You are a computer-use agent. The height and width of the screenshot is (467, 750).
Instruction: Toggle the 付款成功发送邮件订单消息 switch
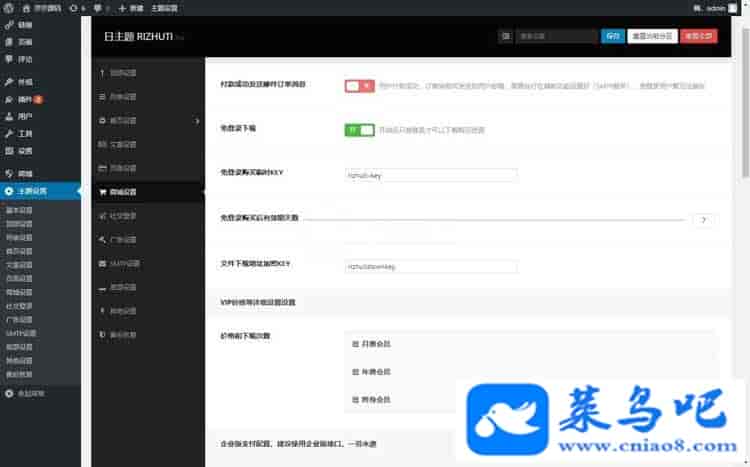359,86
